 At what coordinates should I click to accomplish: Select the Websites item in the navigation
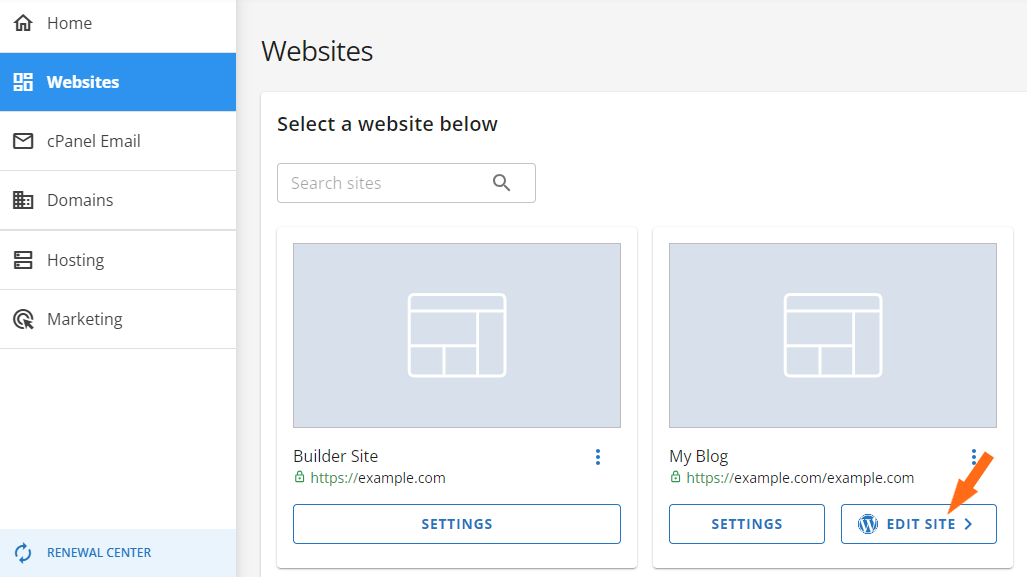click(x=83, y=81)
